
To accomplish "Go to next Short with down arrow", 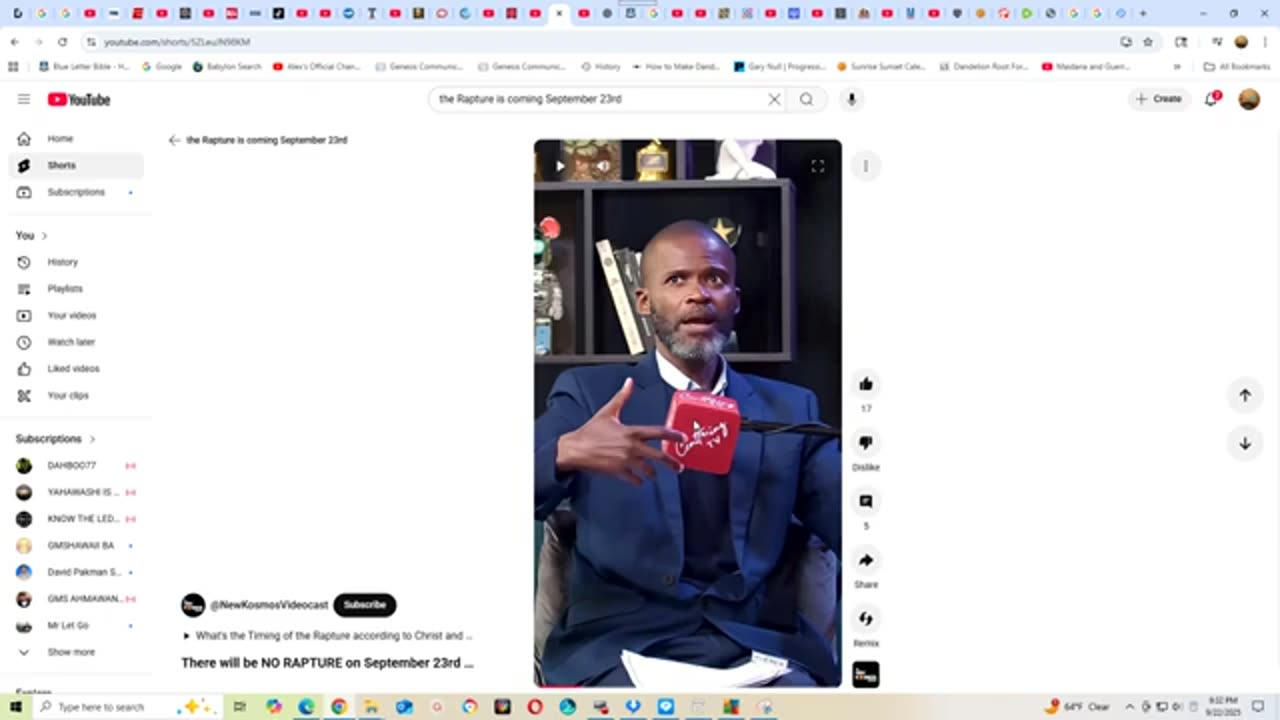I will (x=1245, y=443).
